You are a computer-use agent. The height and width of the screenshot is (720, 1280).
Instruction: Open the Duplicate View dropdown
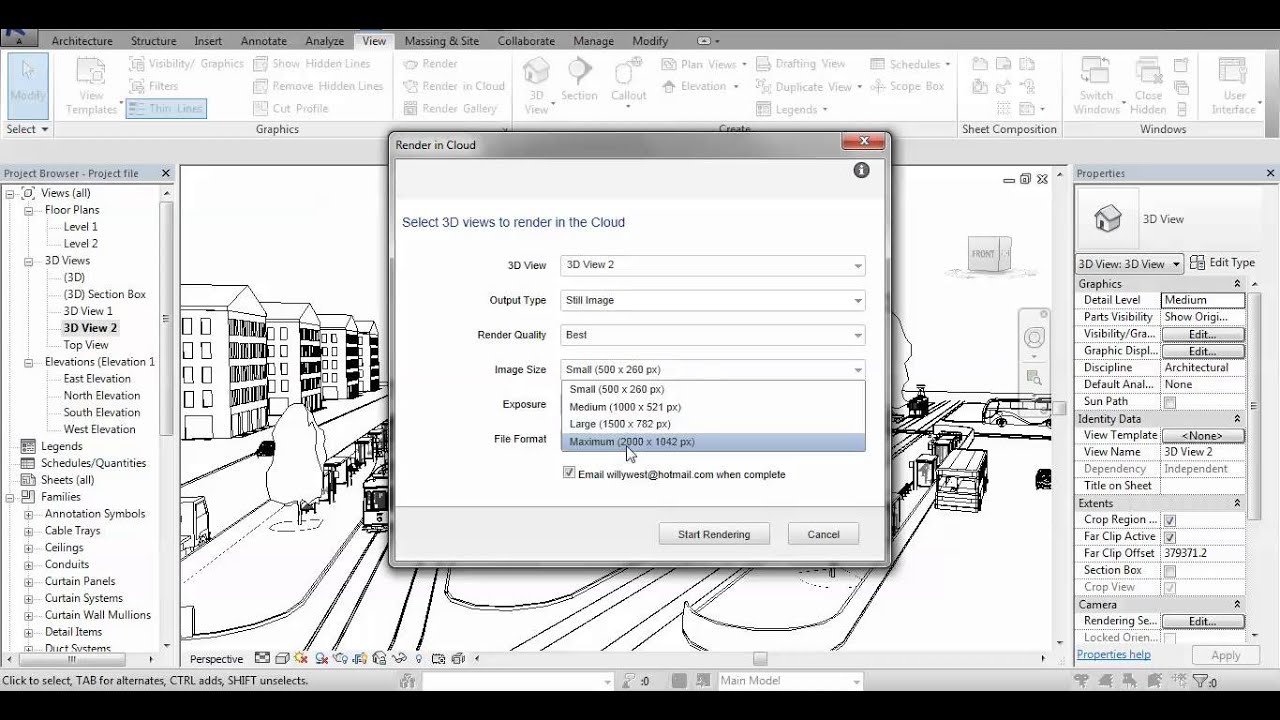[808, 86]
